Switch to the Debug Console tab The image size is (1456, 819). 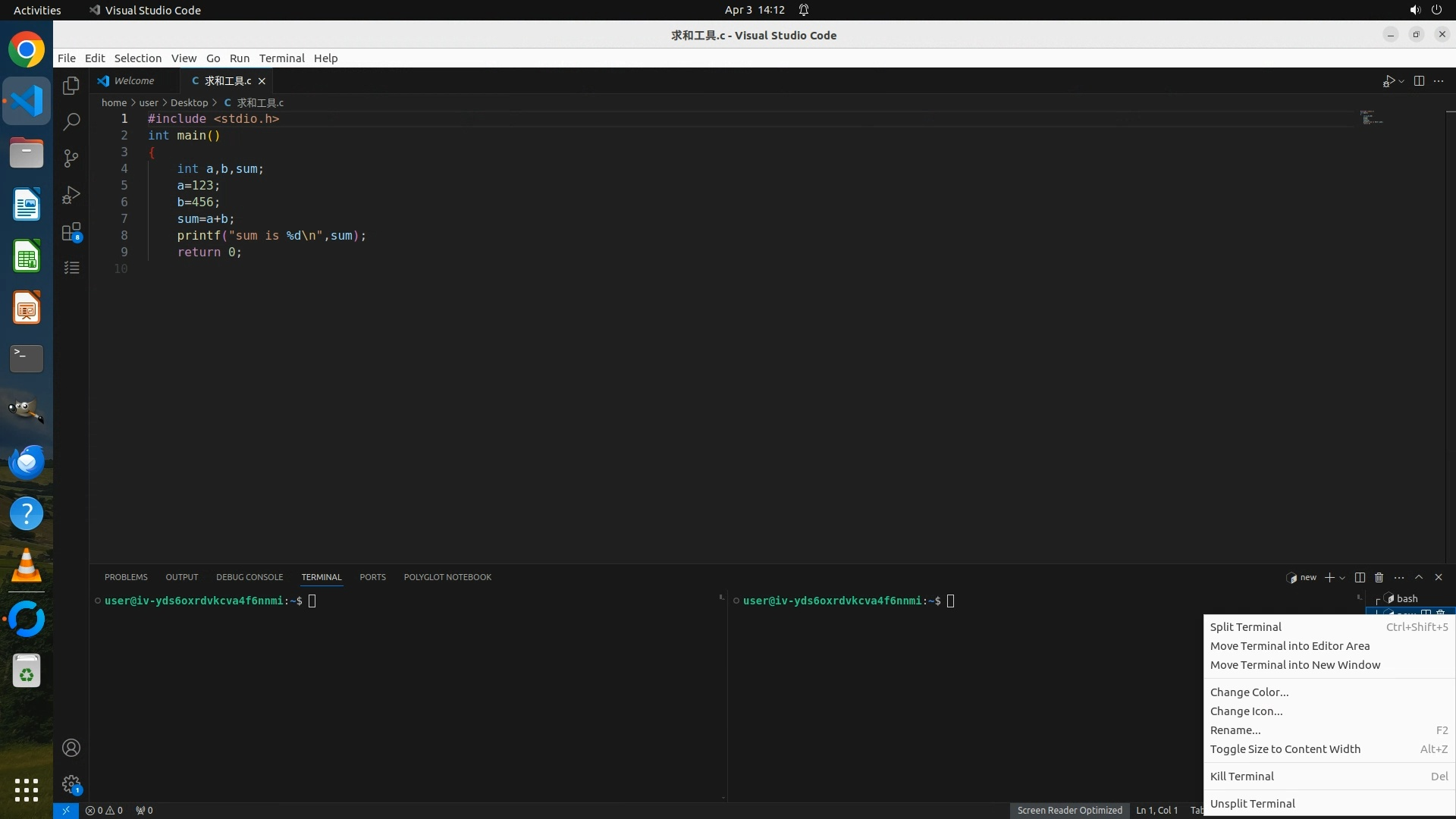[249, 577]
